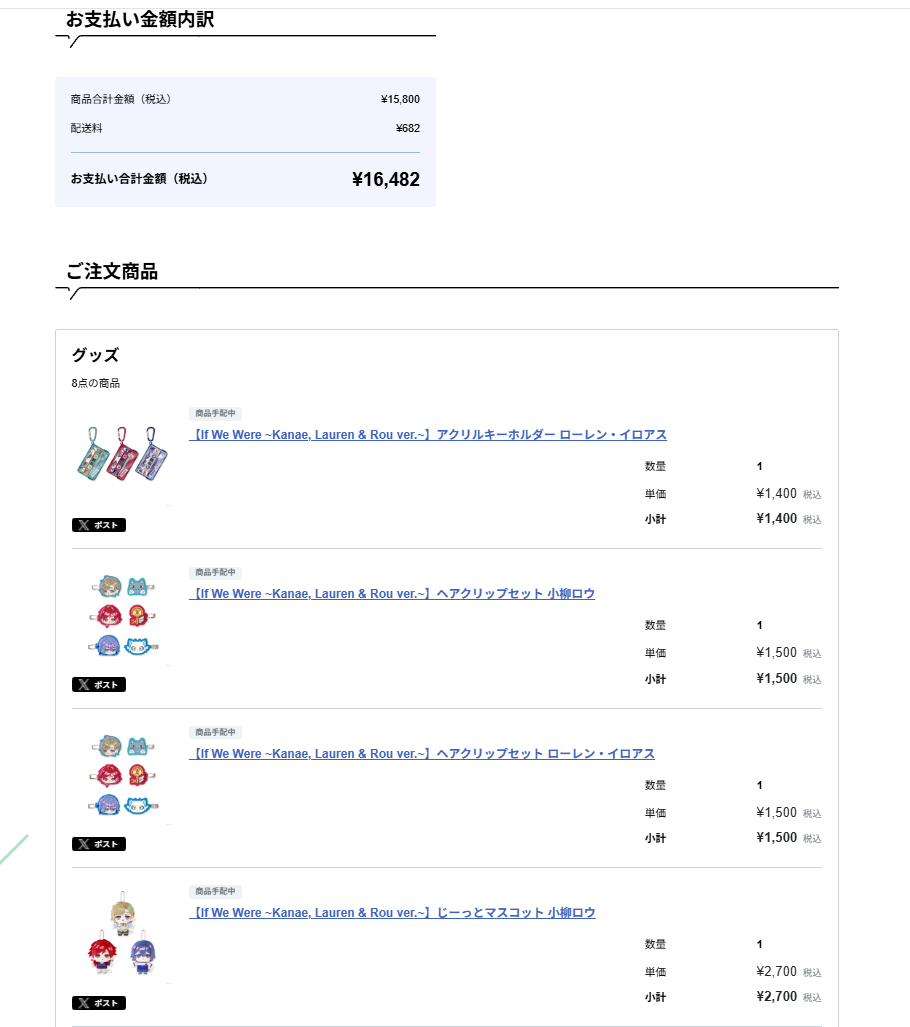
Task: Click 商品手配中 status badge on the mascot item
Action: 215,891
